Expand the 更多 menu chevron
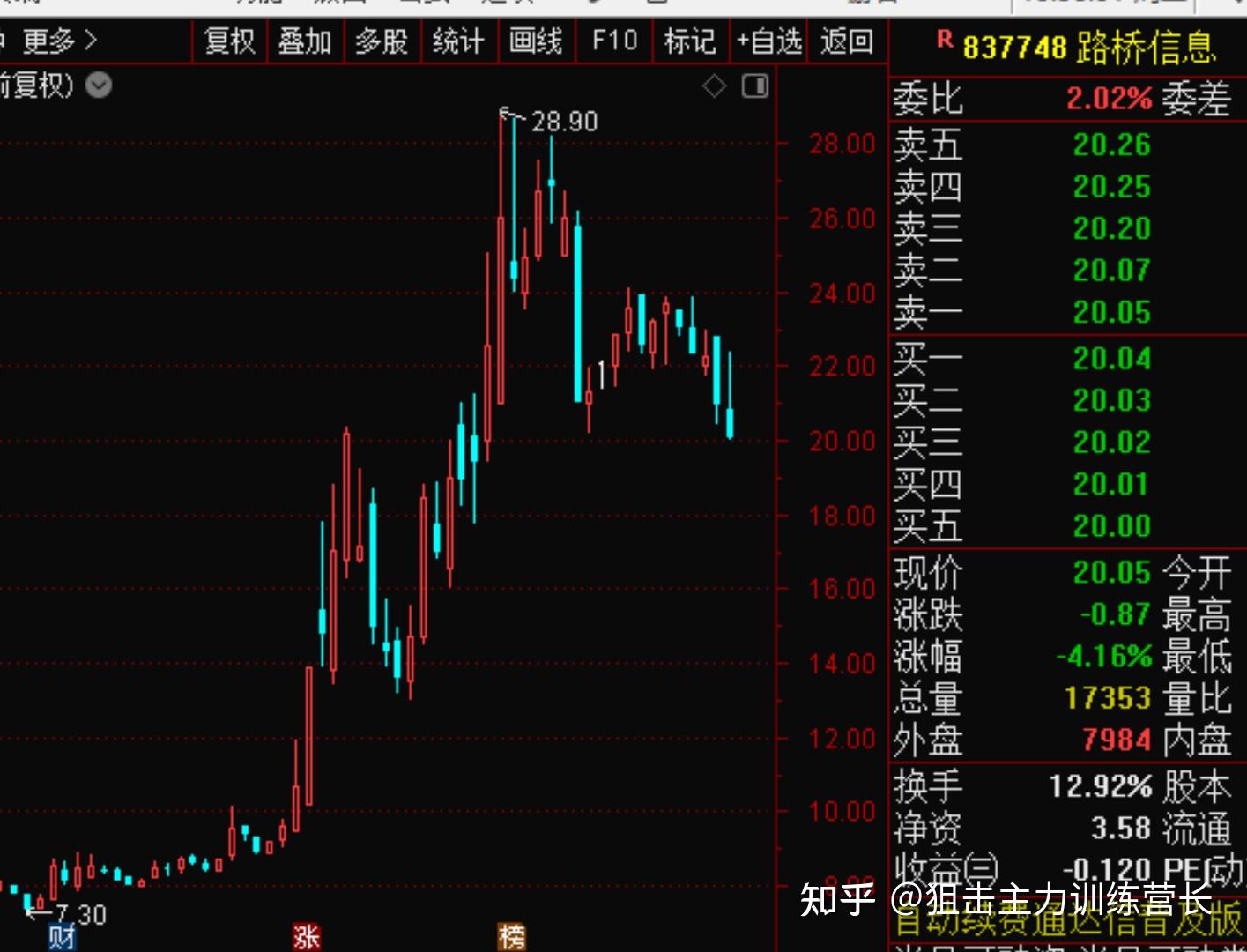The image size is (1247, 952). tap(90, 41)
